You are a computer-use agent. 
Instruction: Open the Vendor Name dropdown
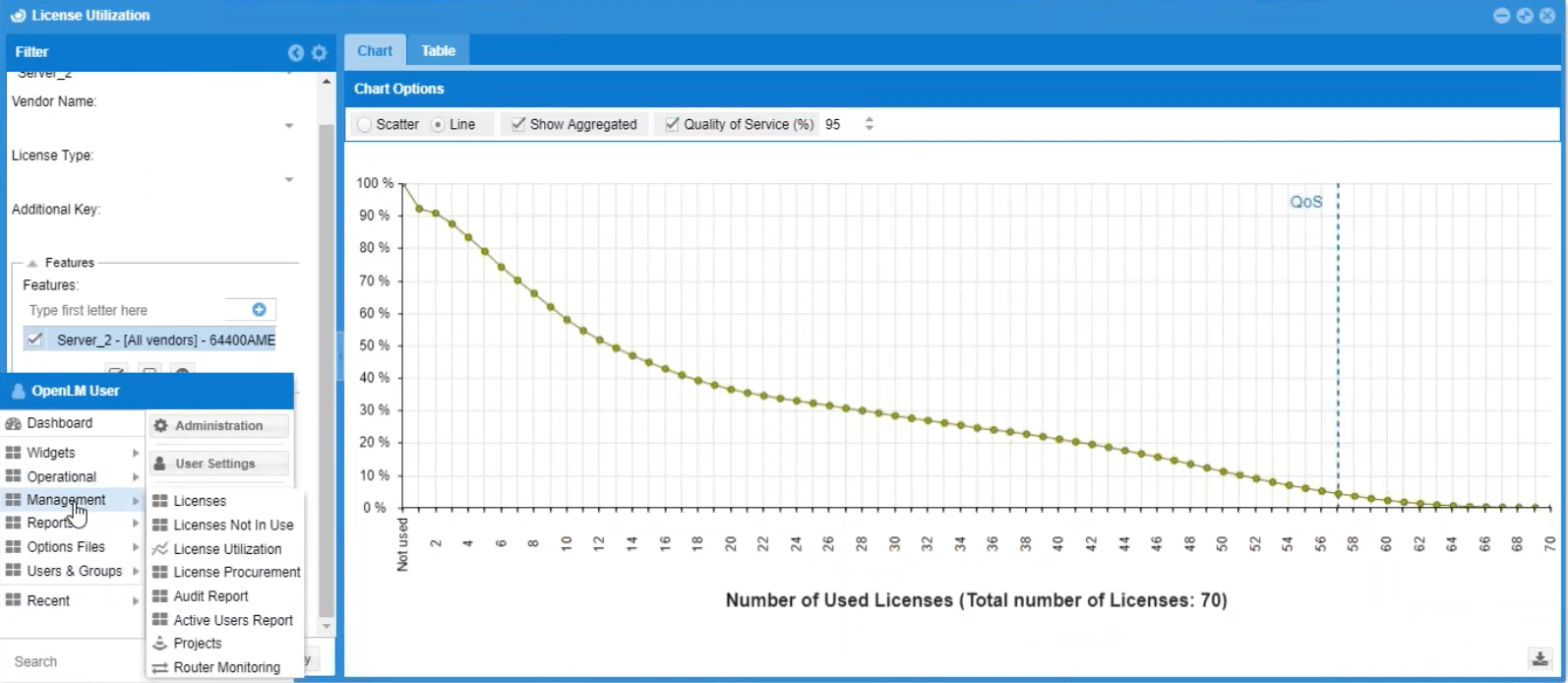289,126
